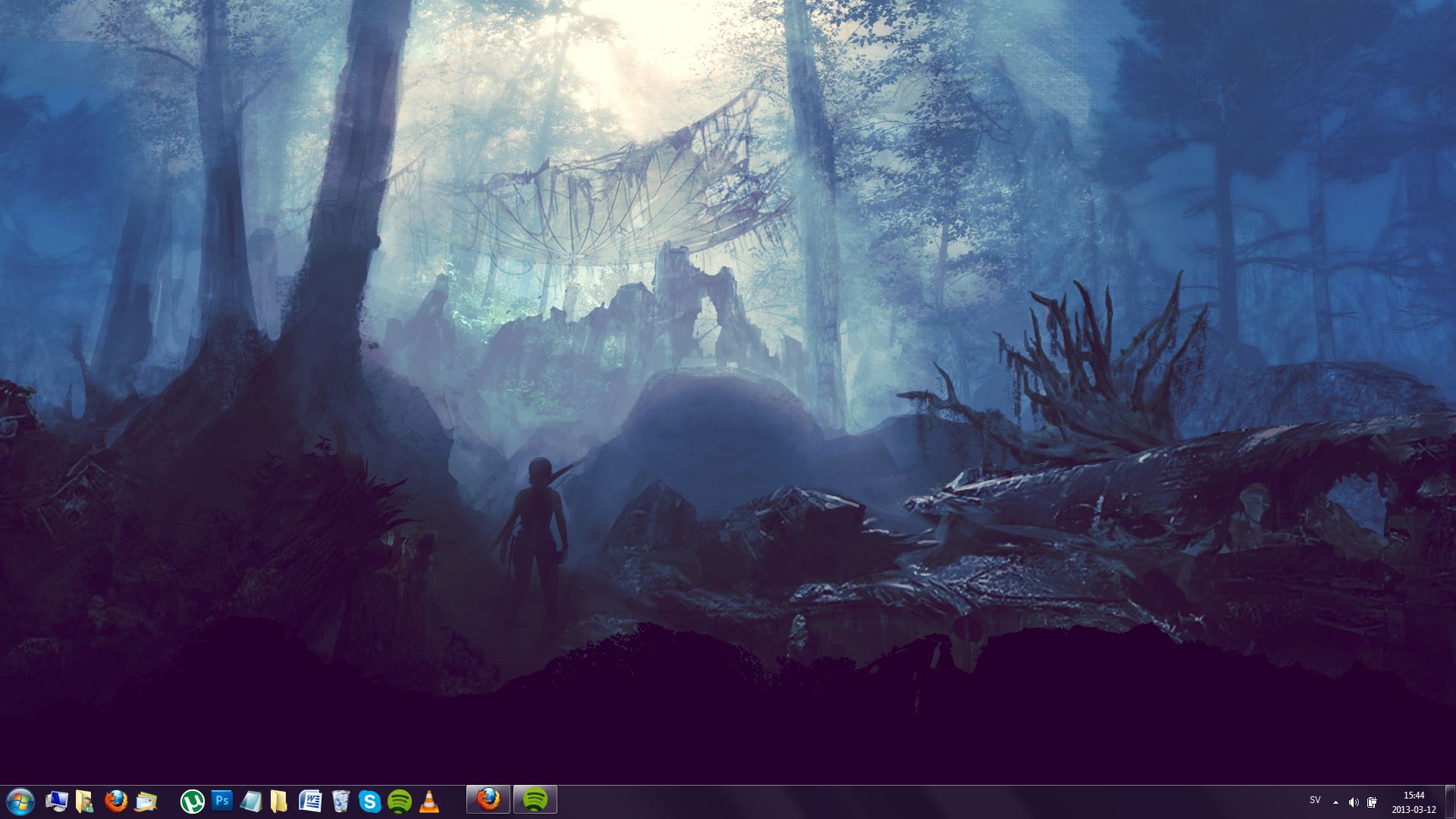Image resolution: width=1456 pixels, height=819 pixels.
Task: Open the 15:44 clock and calendar
Action: click(x=1414, y=802)
